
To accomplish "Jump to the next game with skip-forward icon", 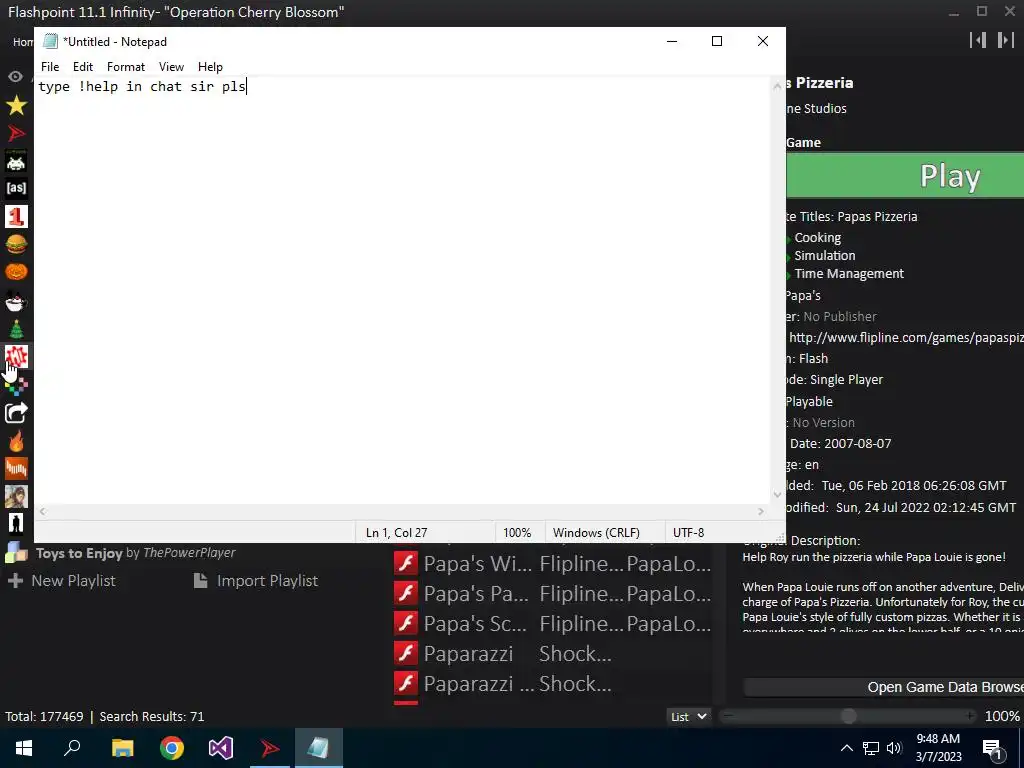I will click(1006, 40).
